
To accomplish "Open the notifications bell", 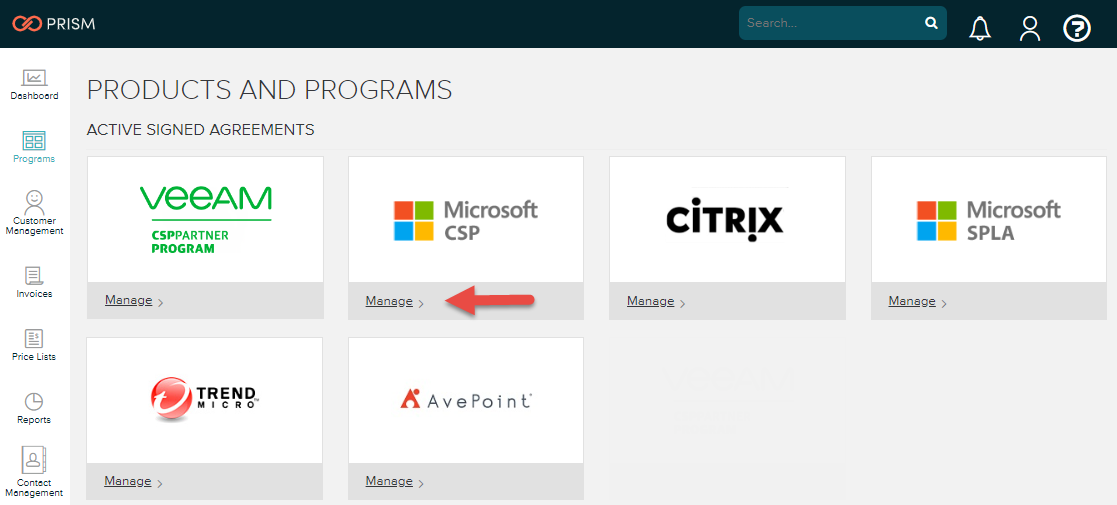I will [x=980, y=28].
